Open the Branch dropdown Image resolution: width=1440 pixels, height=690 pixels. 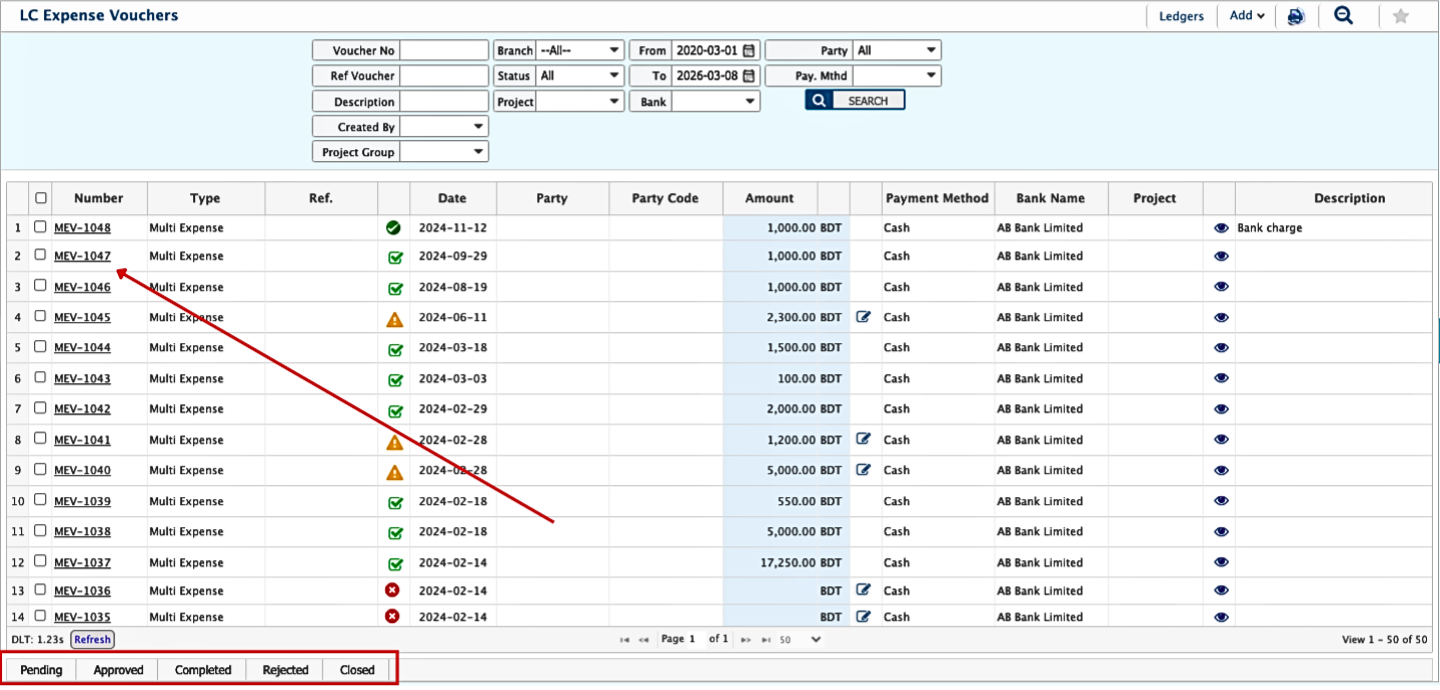[580, 51]
